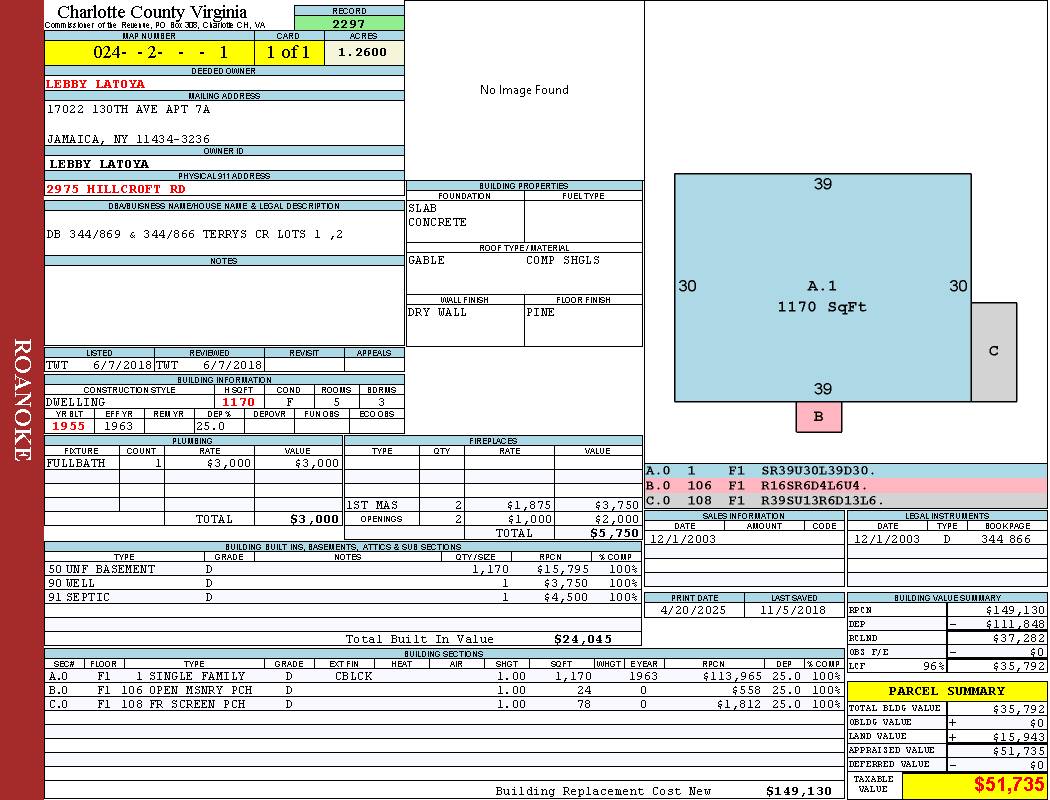Image resolution: width=1050 pixels, height=800 pixels.
Task: Click fireplaces total $5,750
Action: click(x=615, y=534)
